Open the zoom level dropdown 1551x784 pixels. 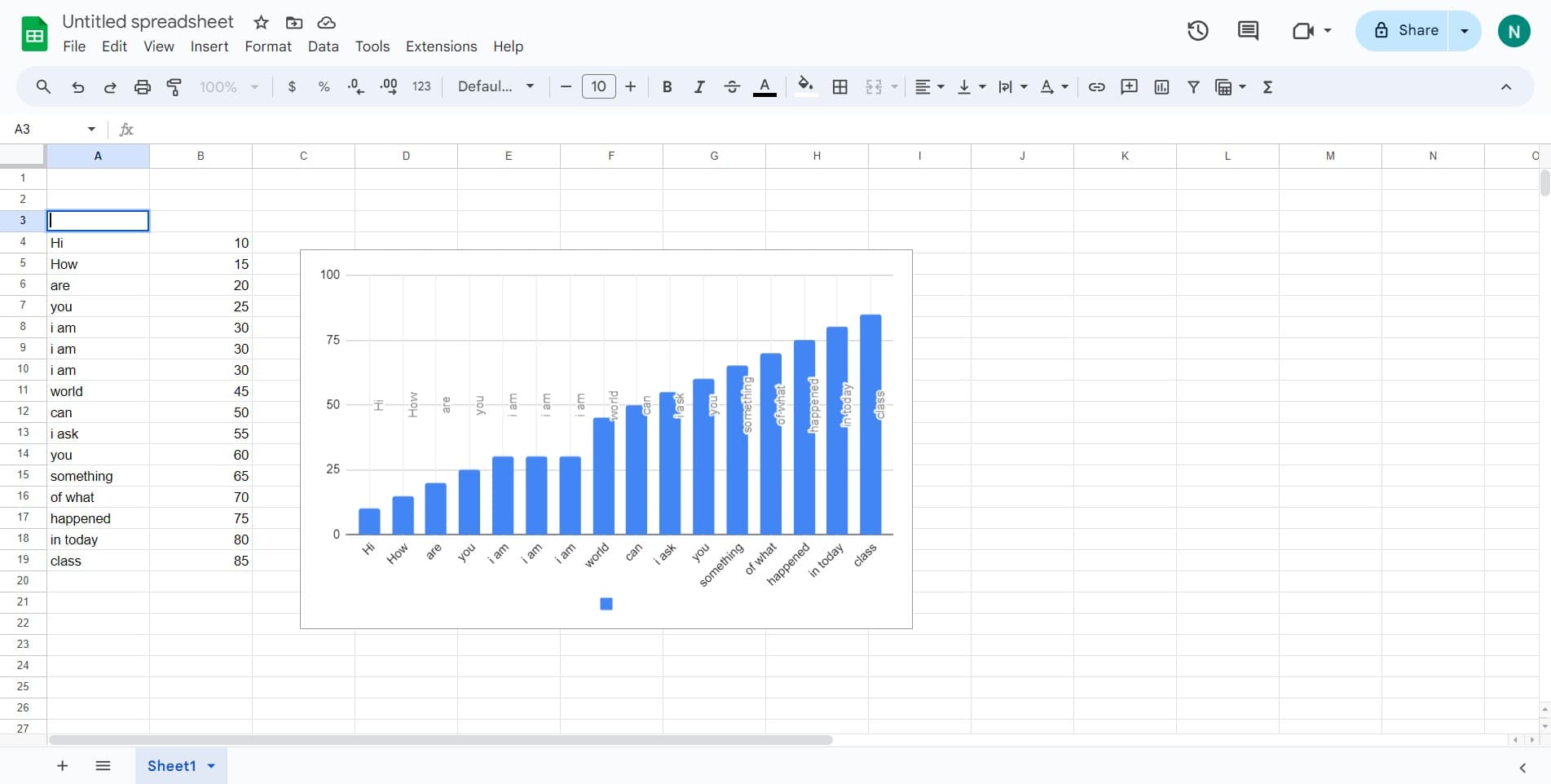[228, 86]
